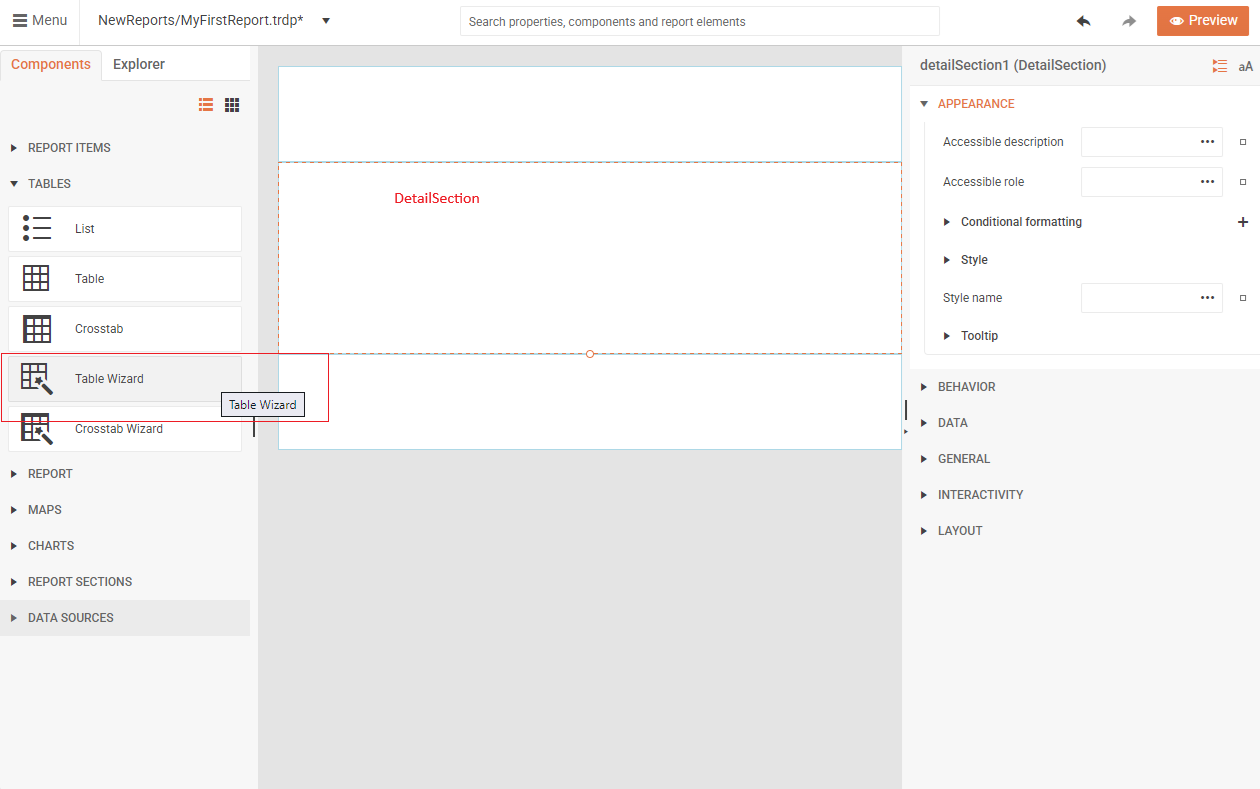This screenshot has height=789, width=1260.
Task: Select the Crosstab component icon
Action: pos(37,329)
